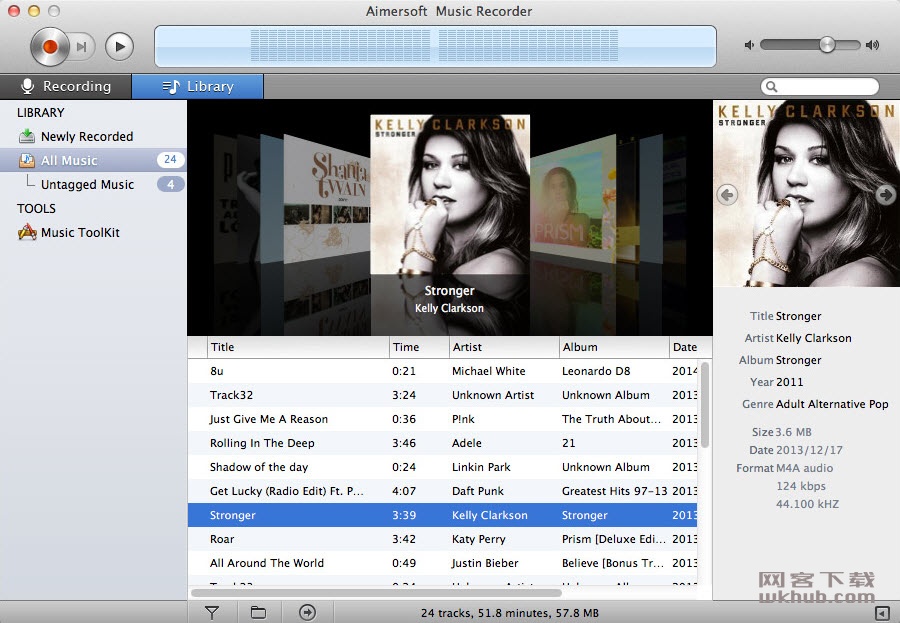
Task: Click the folder icon in the bottom bar
Action: [258, 613]
